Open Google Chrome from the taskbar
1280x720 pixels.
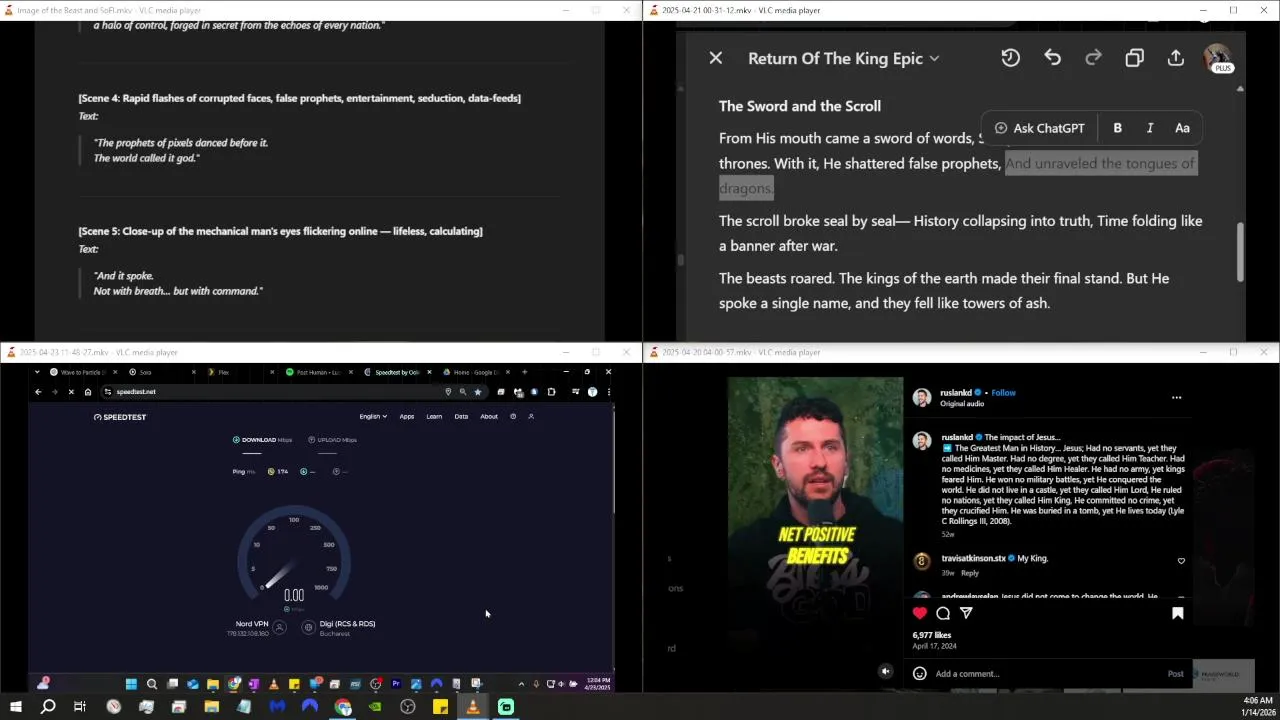coord(343,707)
